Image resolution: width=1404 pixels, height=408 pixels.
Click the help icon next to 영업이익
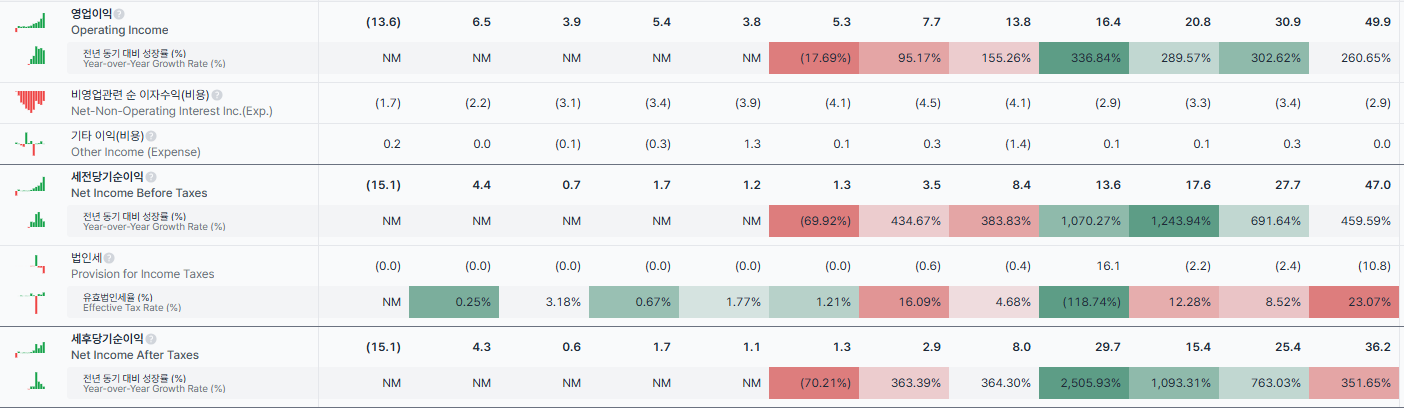pos(119,14)
